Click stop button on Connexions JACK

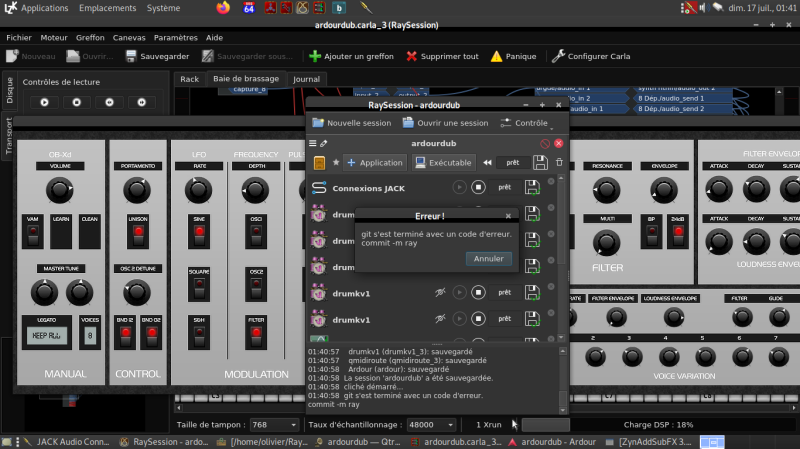[478, 187]
